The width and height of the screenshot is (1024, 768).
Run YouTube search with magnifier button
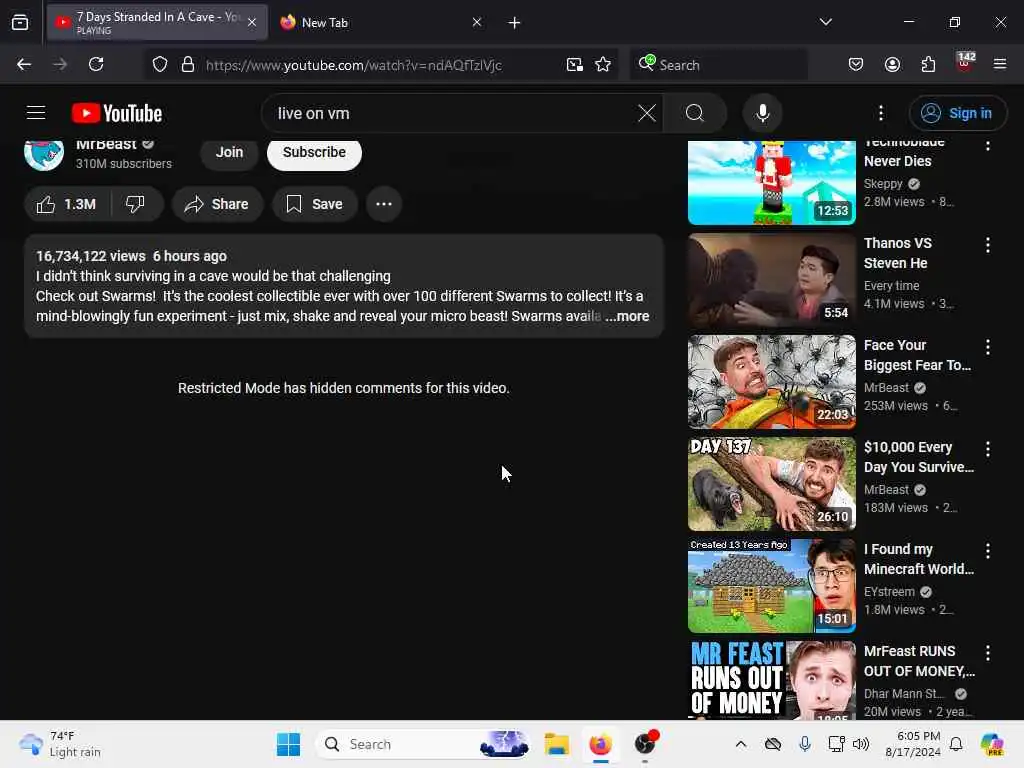pyautogui.click(x=695, y=113)
